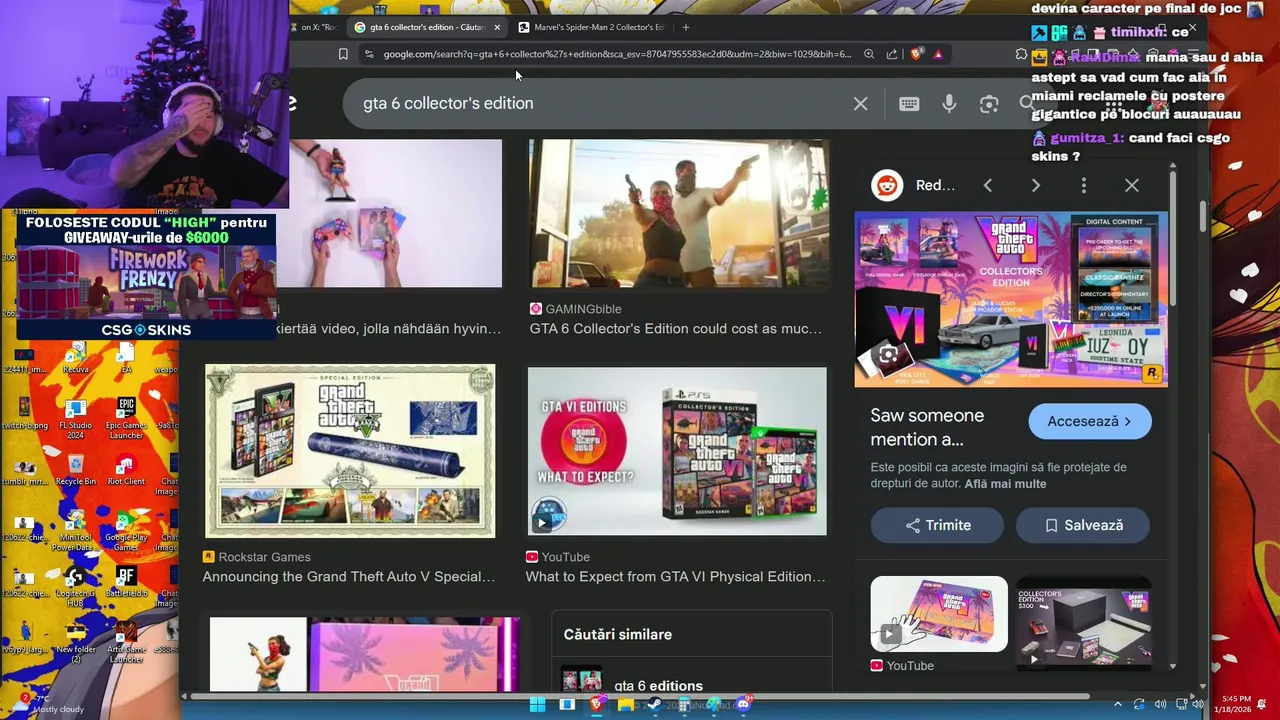Viewport: 1280px width, 720px height.
Task: Open the on-screen keyboard input tool
Action: tap(909, 103)
